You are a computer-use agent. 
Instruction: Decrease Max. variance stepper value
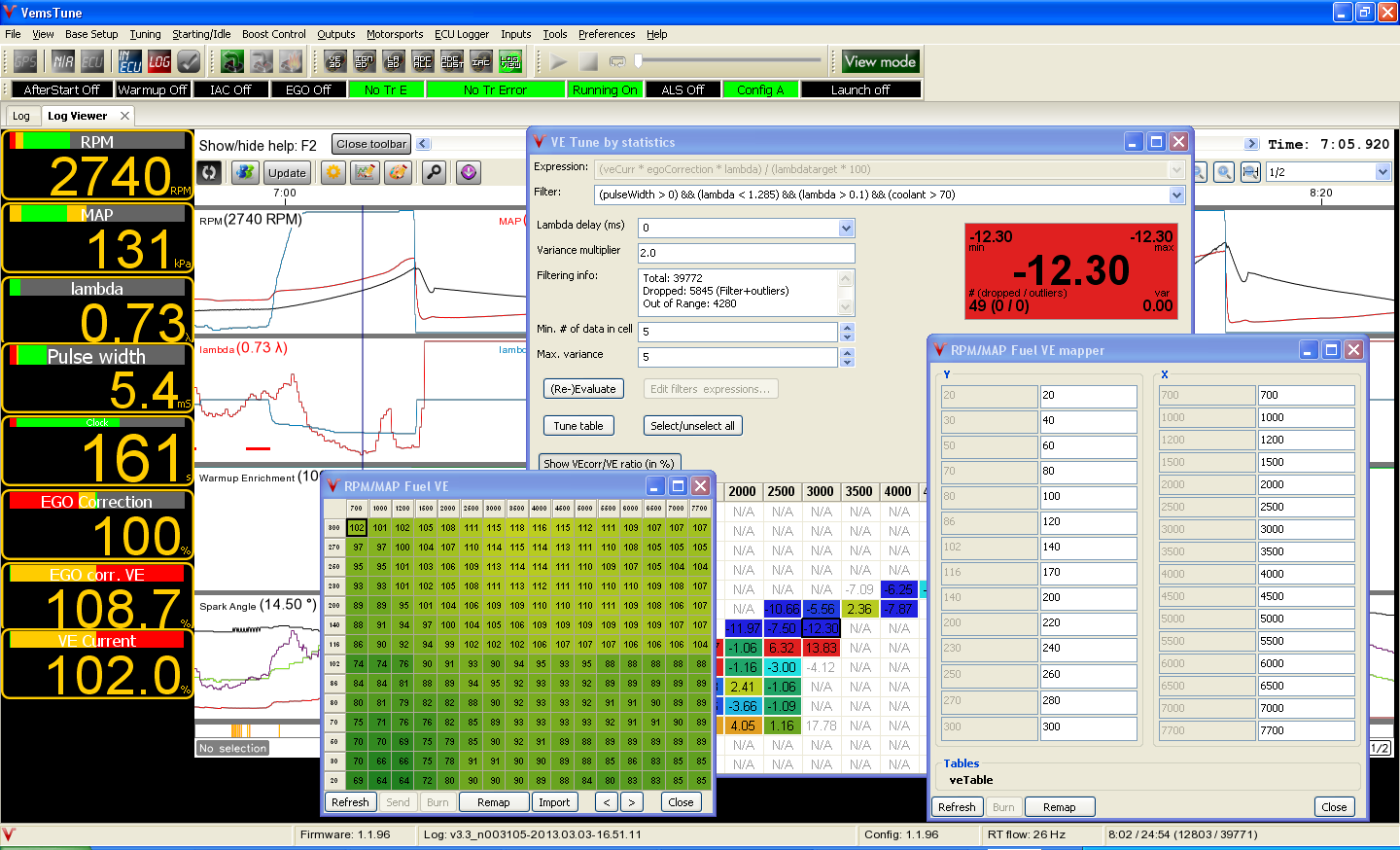(847, 363)
